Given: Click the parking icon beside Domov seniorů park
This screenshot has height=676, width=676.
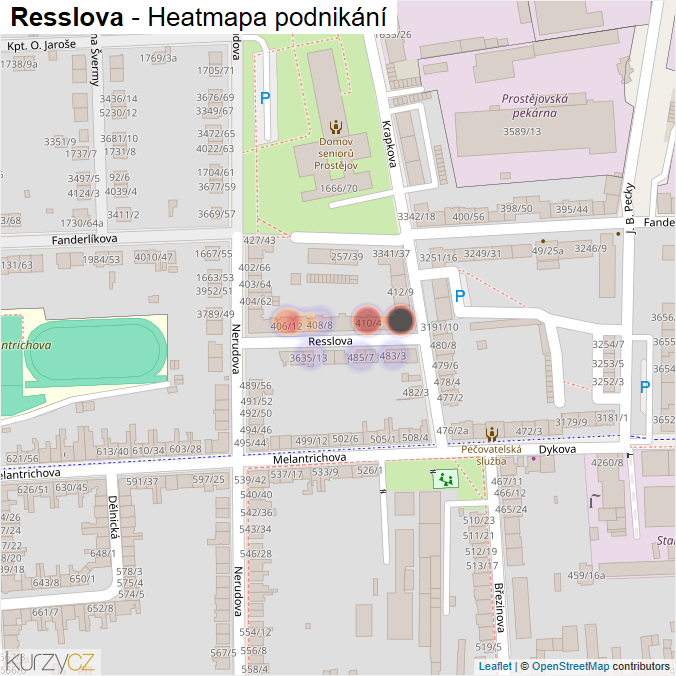Looking at the screenshot, I should pyautogui.click(x=265, y=98).
